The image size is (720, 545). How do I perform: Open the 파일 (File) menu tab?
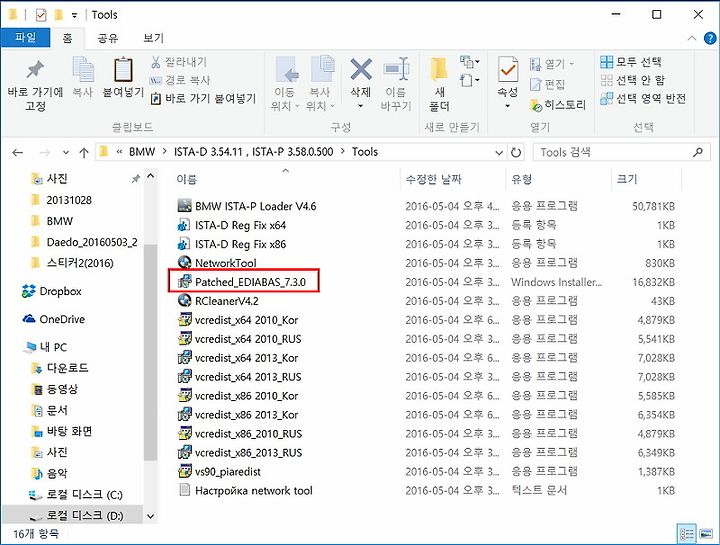25,37
